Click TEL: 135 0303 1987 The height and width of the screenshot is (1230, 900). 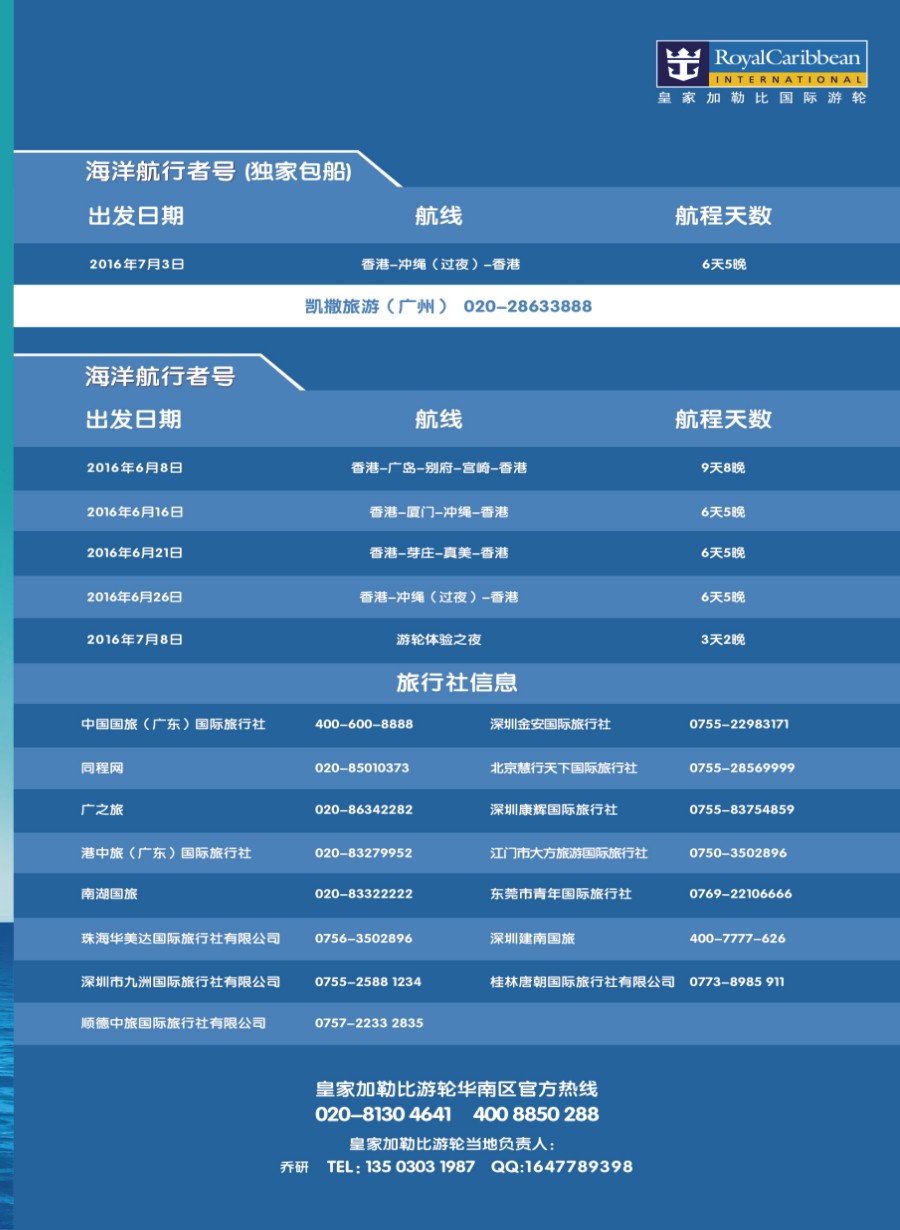coord(401,1167)
